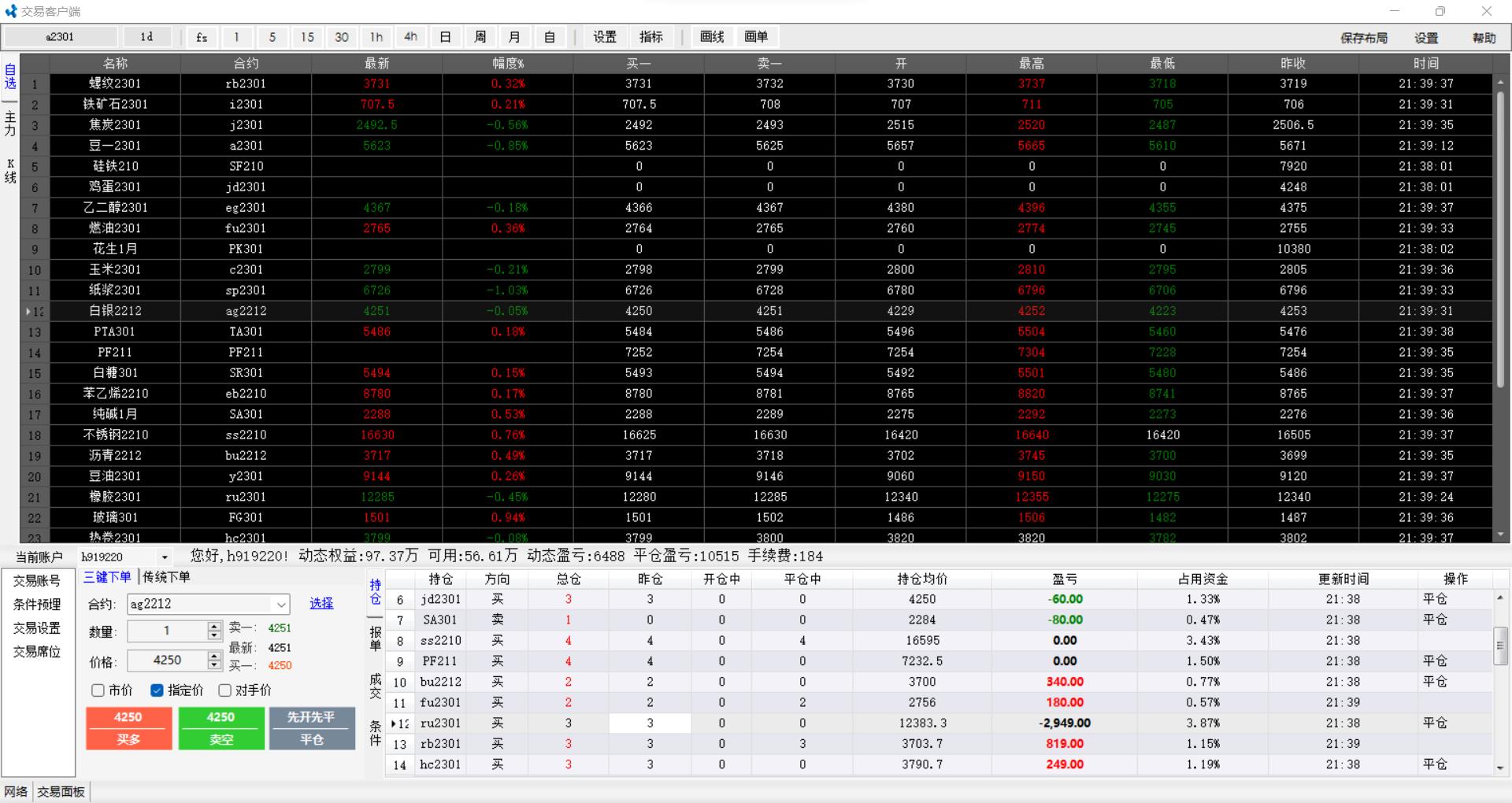Screen dimensions: 1512x803
Task: Switch to the 主力 side tab
Action: [10, 124]
